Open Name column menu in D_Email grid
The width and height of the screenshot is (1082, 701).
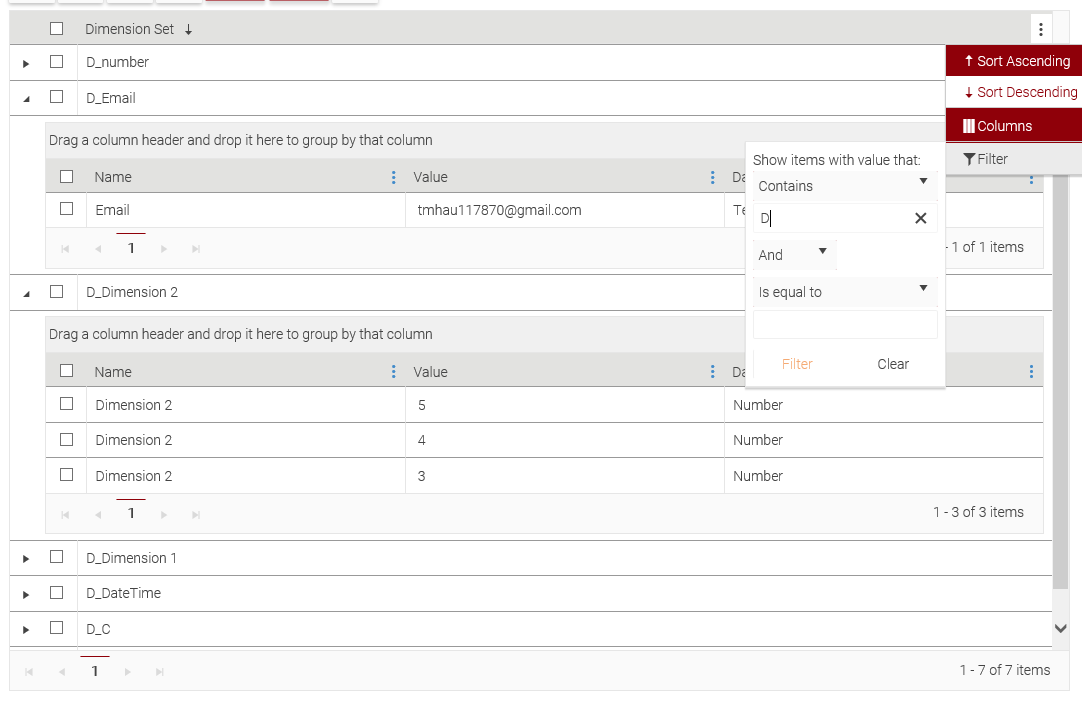(393, 177)
